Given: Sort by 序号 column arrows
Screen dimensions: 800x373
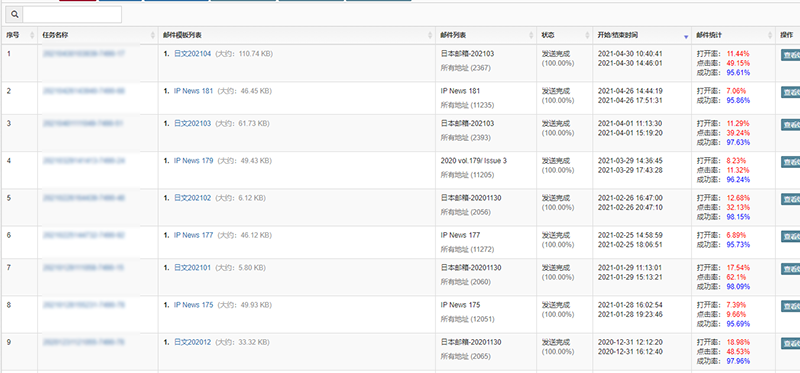Looking at the screenshot, I should (x=32, y=36).
